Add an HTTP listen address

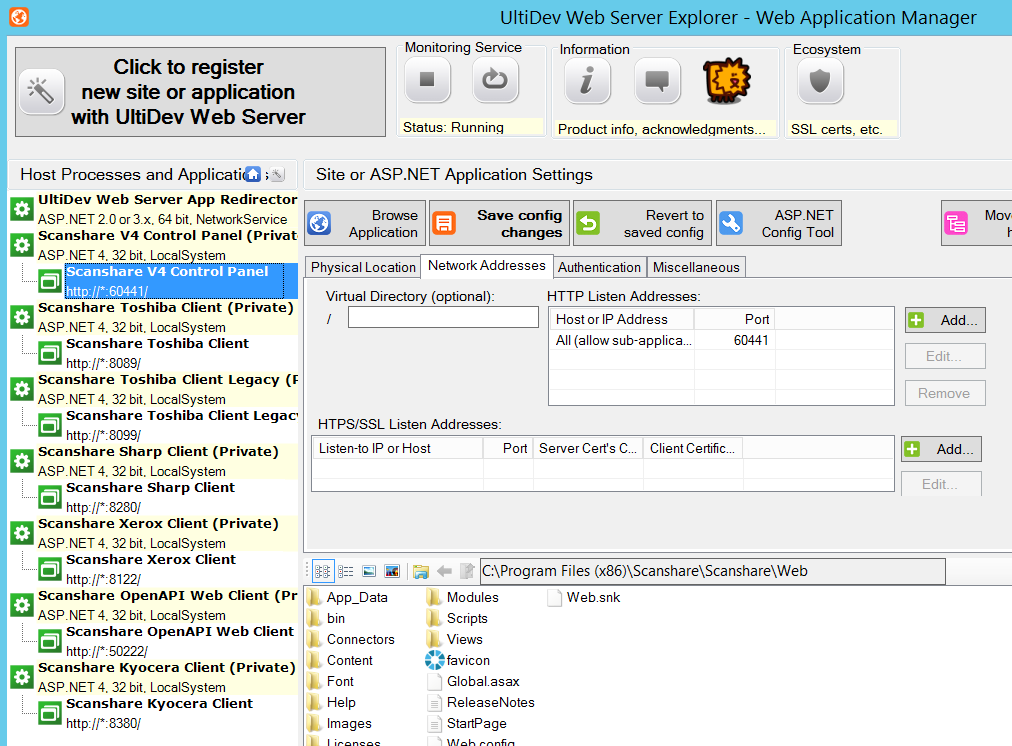[x=945, y=320]
